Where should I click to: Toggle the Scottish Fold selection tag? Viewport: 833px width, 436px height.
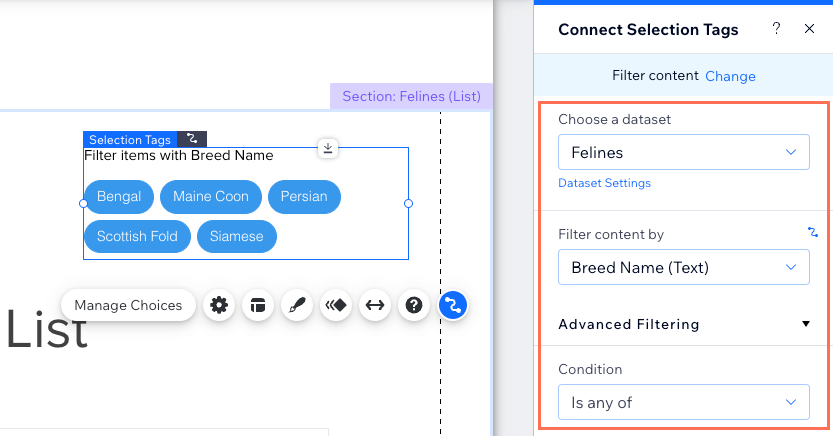pos(137,236)
